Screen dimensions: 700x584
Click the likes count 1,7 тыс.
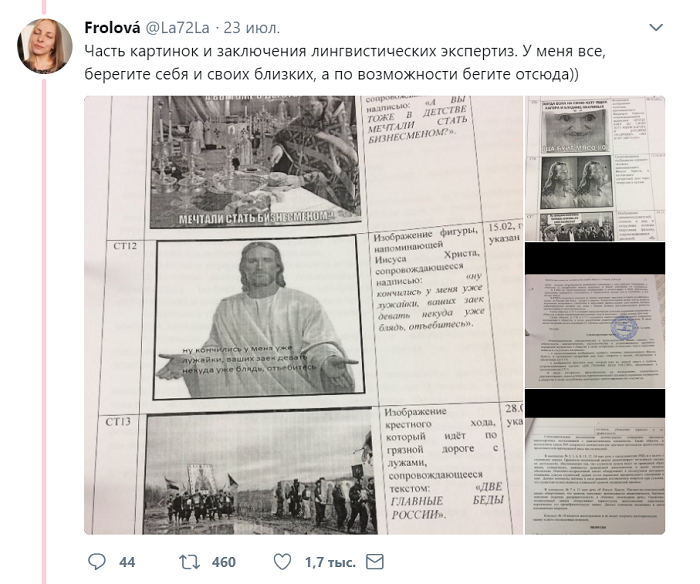point(330,562)
